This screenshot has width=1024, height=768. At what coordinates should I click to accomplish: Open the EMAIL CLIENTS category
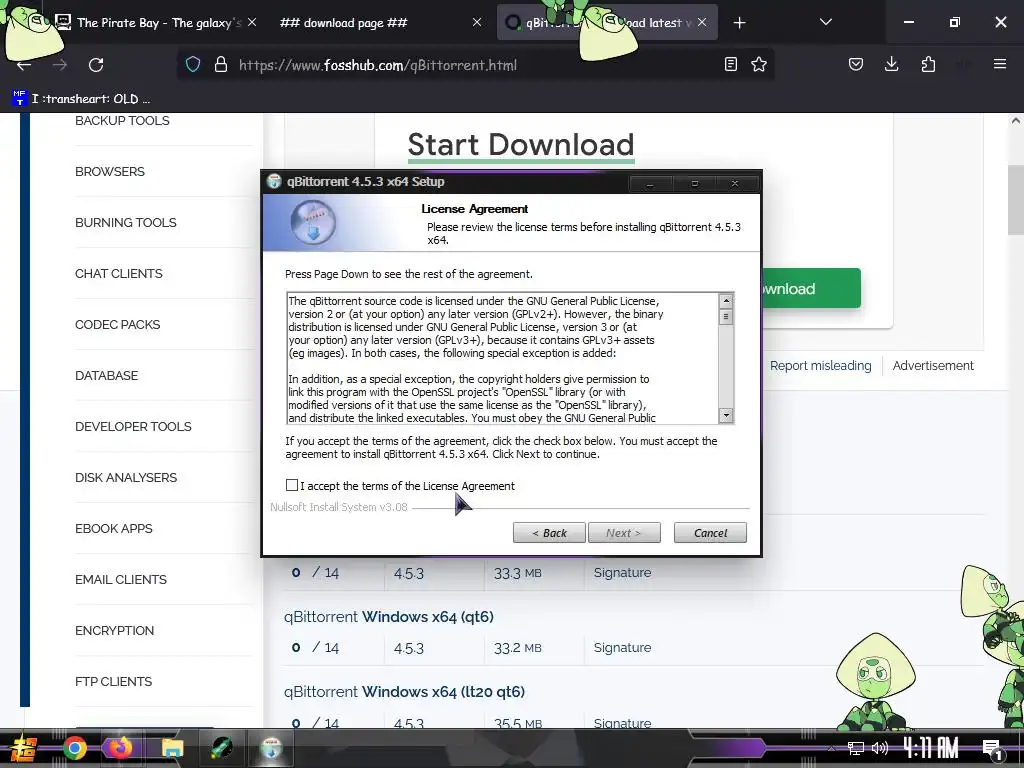click(121, 579)
